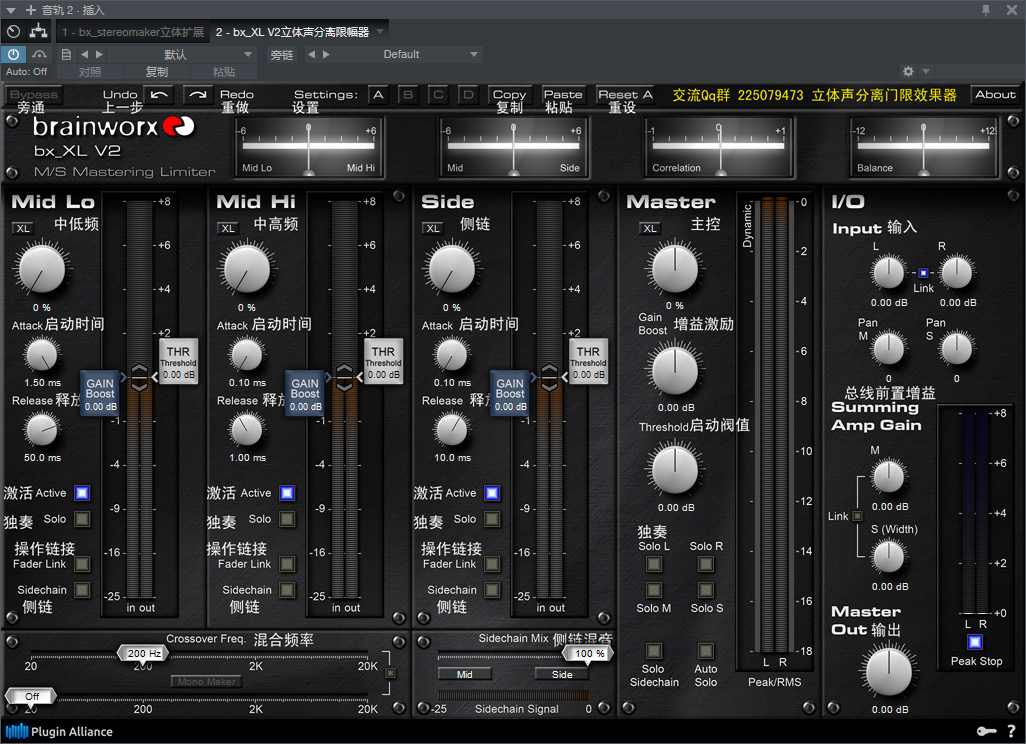Click the automation mode icon next to power
Screen dimensions: 1026x744
point(39,54)
